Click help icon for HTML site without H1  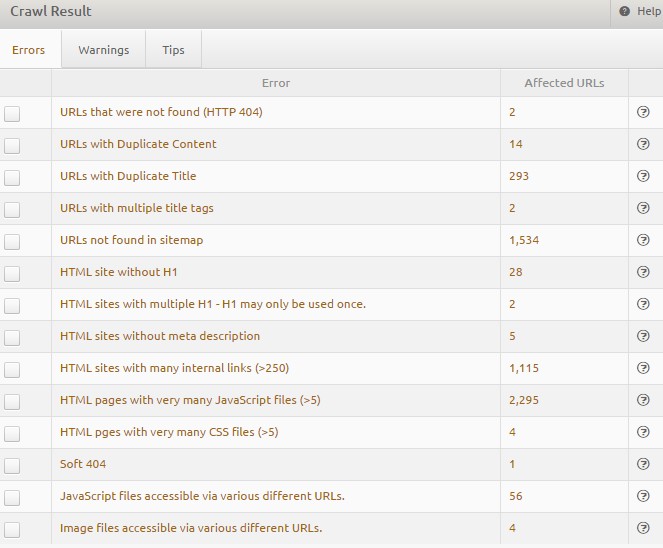click(x=643, y=272)
